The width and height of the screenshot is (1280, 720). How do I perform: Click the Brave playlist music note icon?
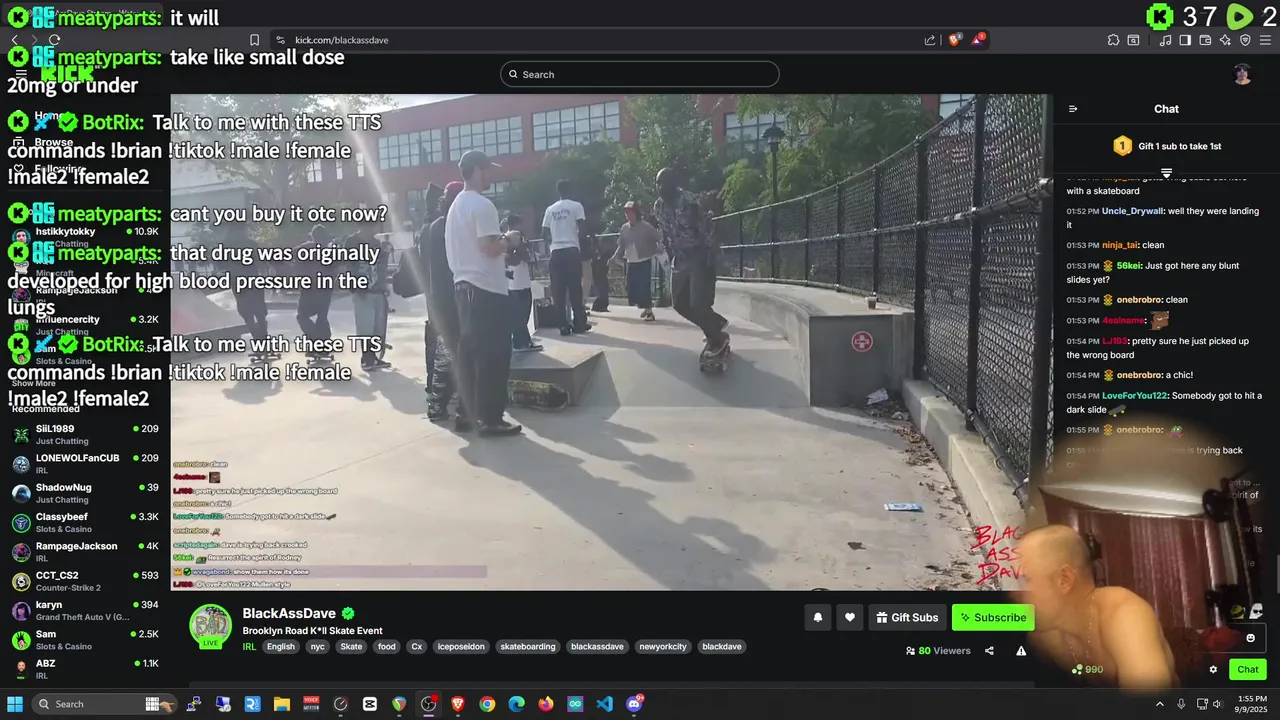(1165, 40)
